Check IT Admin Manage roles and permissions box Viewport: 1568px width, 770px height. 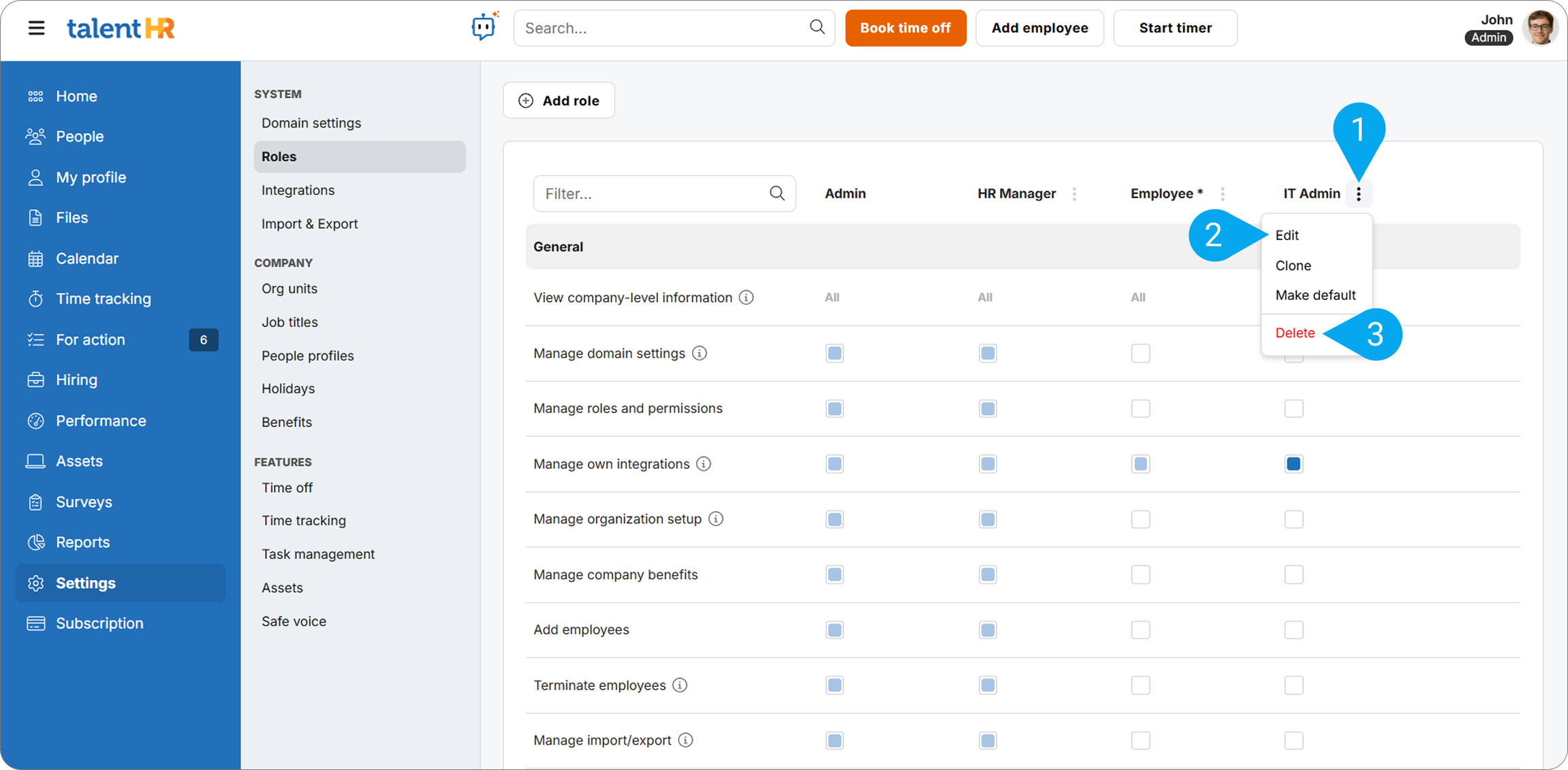point(1293,409)
